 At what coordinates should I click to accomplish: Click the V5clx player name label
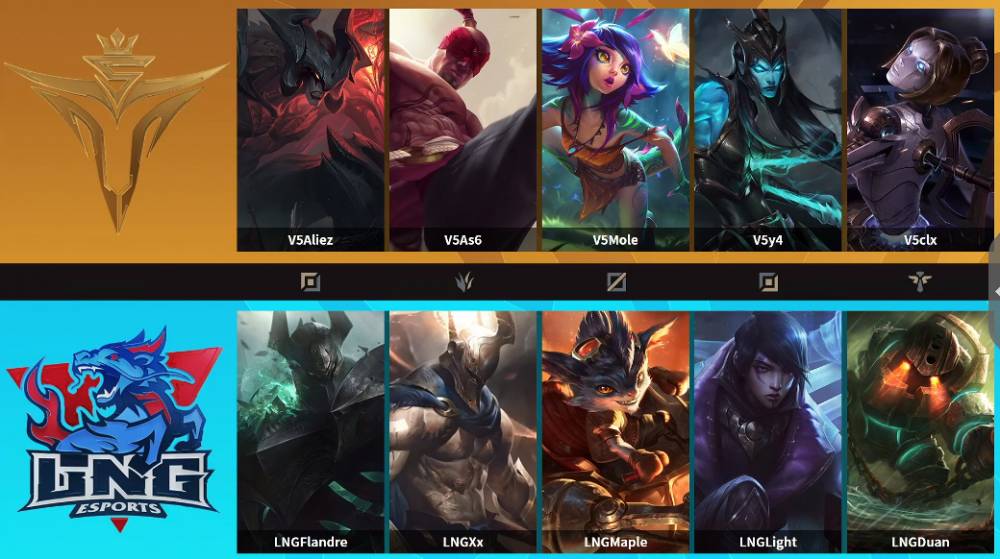(x=920, y=240)
